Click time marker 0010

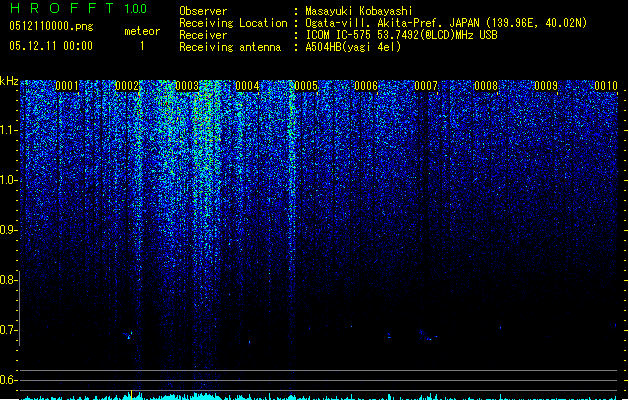[606, 86]
